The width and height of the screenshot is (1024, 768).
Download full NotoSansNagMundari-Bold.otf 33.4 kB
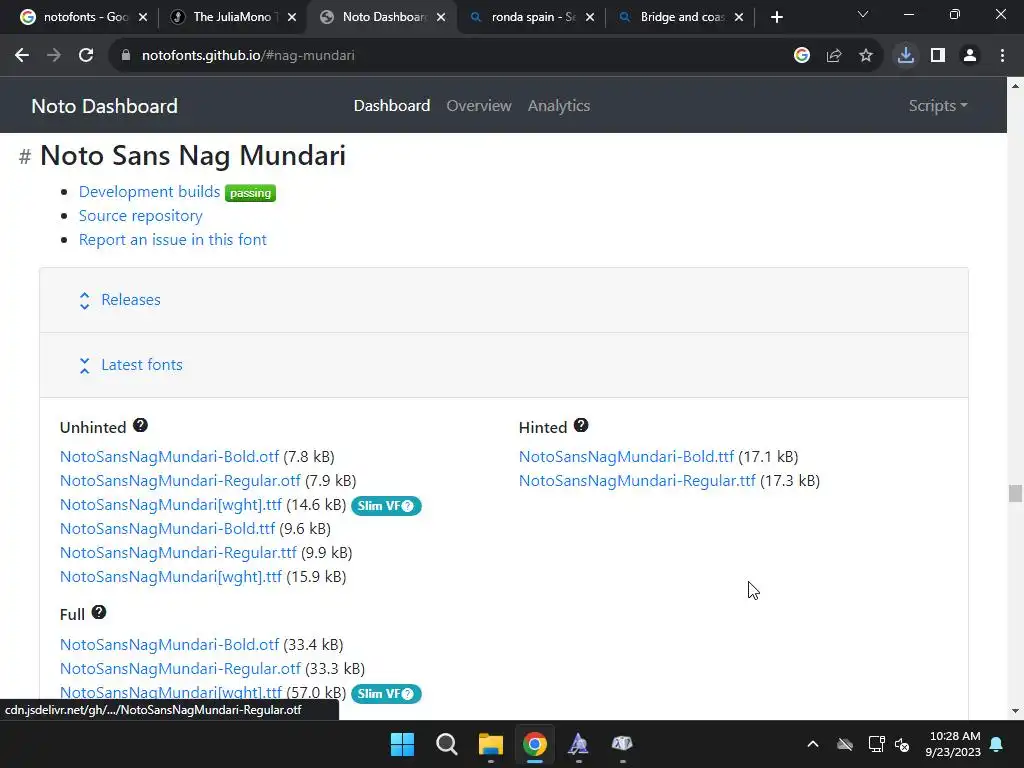169,645
